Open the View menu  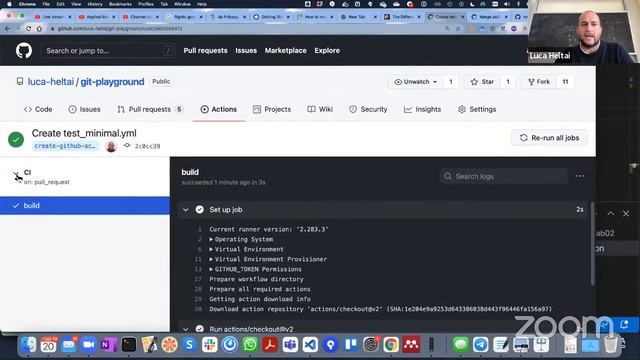point(76,4)
